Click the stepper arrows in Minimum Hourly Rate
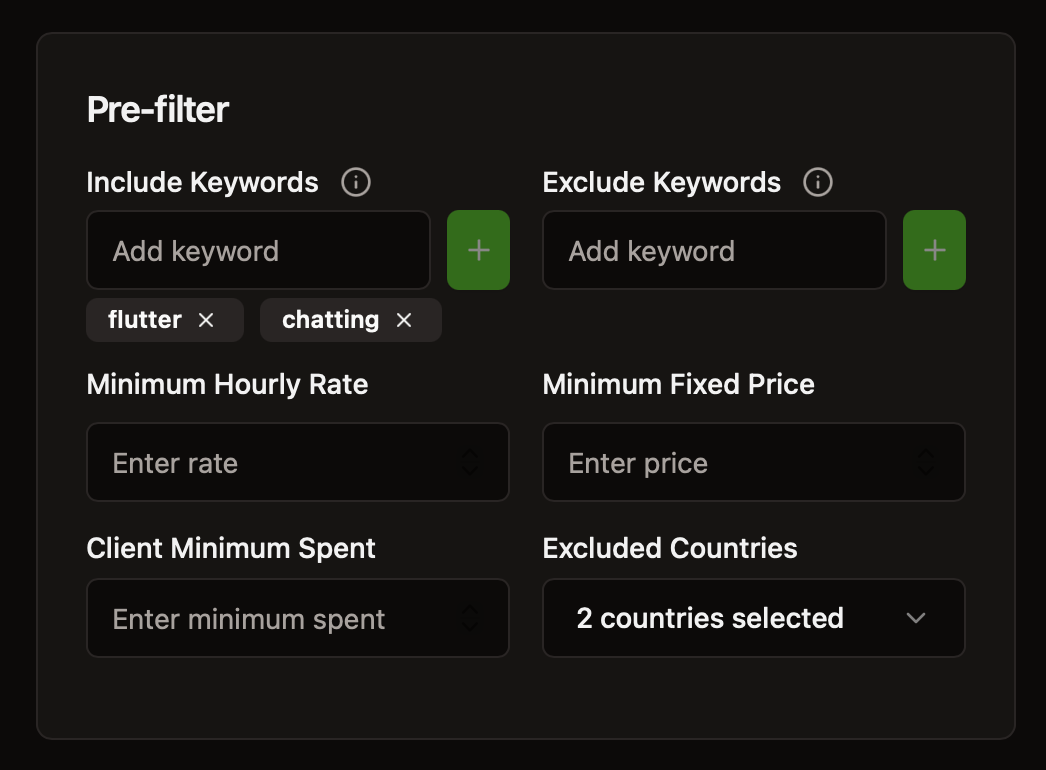This screenshot has width=1046, height=770. click(x=470, y=462)
